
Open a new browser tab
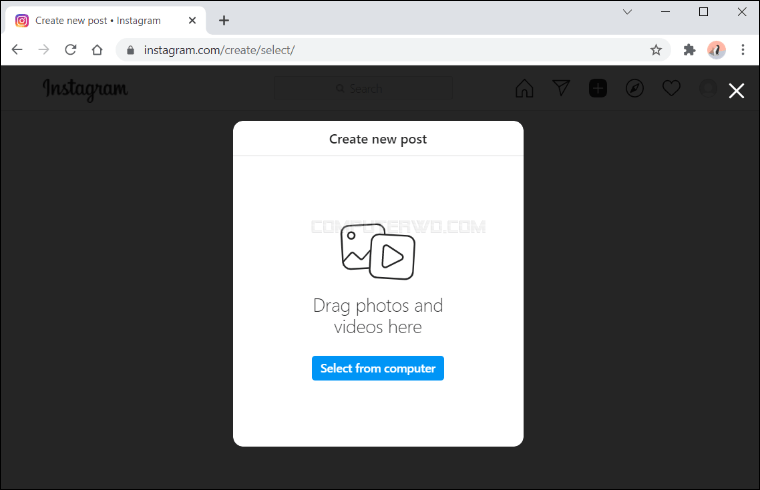(x=224, y=20)
